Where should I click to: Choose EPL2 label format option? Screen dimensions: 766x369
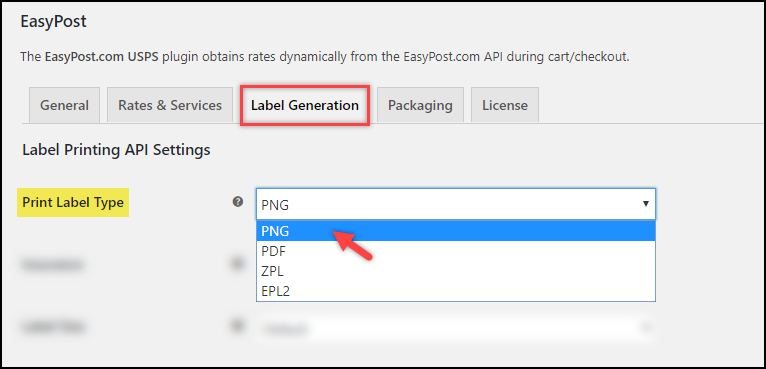pyautogui.click(x=456, y=291)
